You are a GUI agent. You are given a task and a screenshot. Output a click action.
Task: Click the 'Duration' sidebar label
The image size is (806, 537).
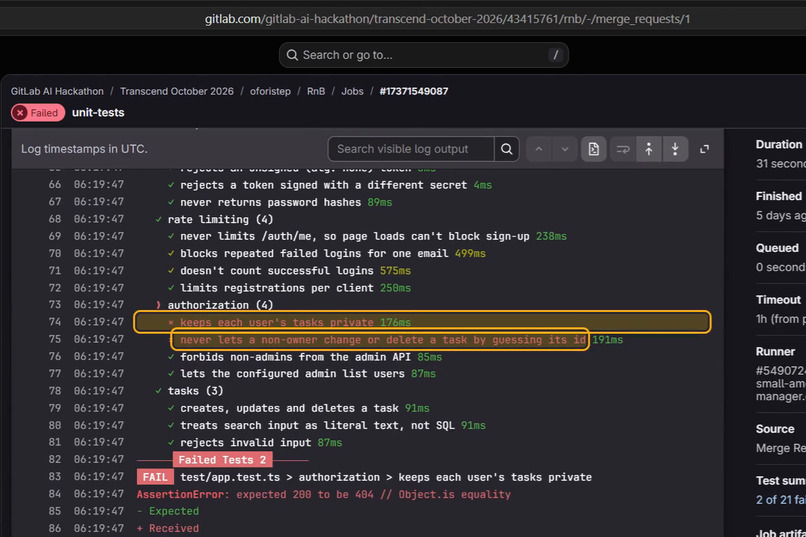778,144
